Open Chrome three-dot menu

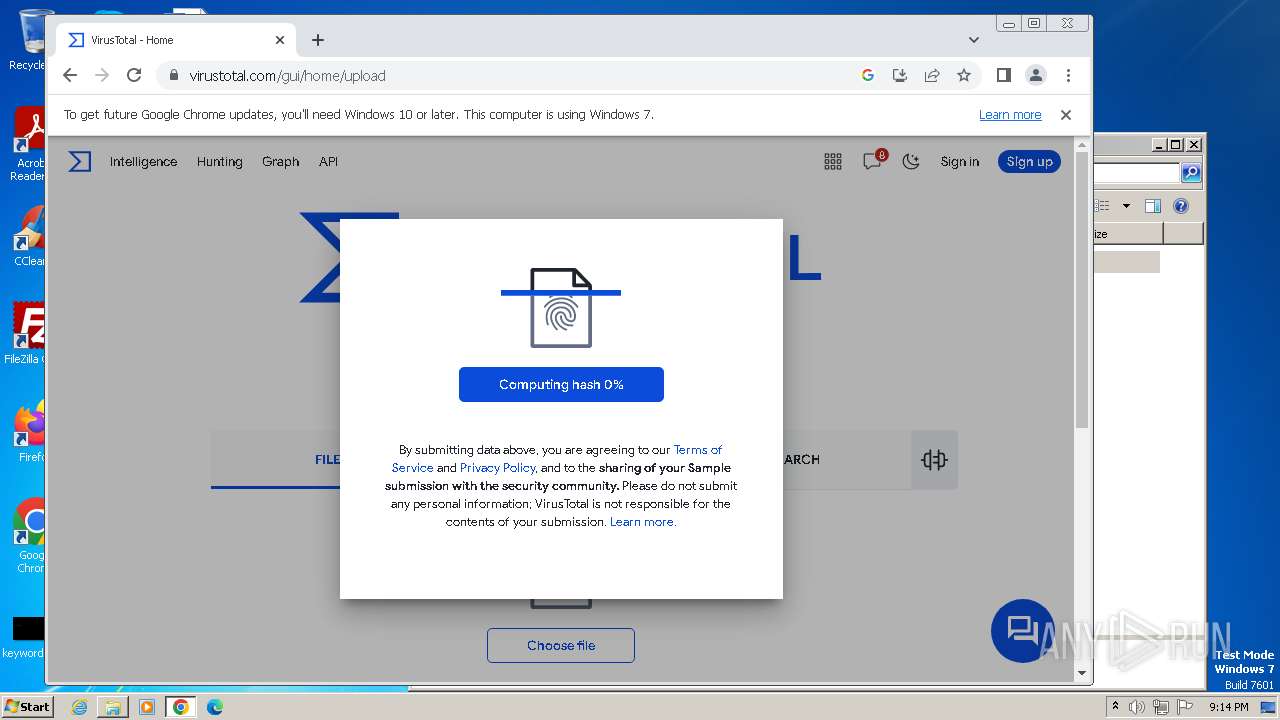(1068, 75)
